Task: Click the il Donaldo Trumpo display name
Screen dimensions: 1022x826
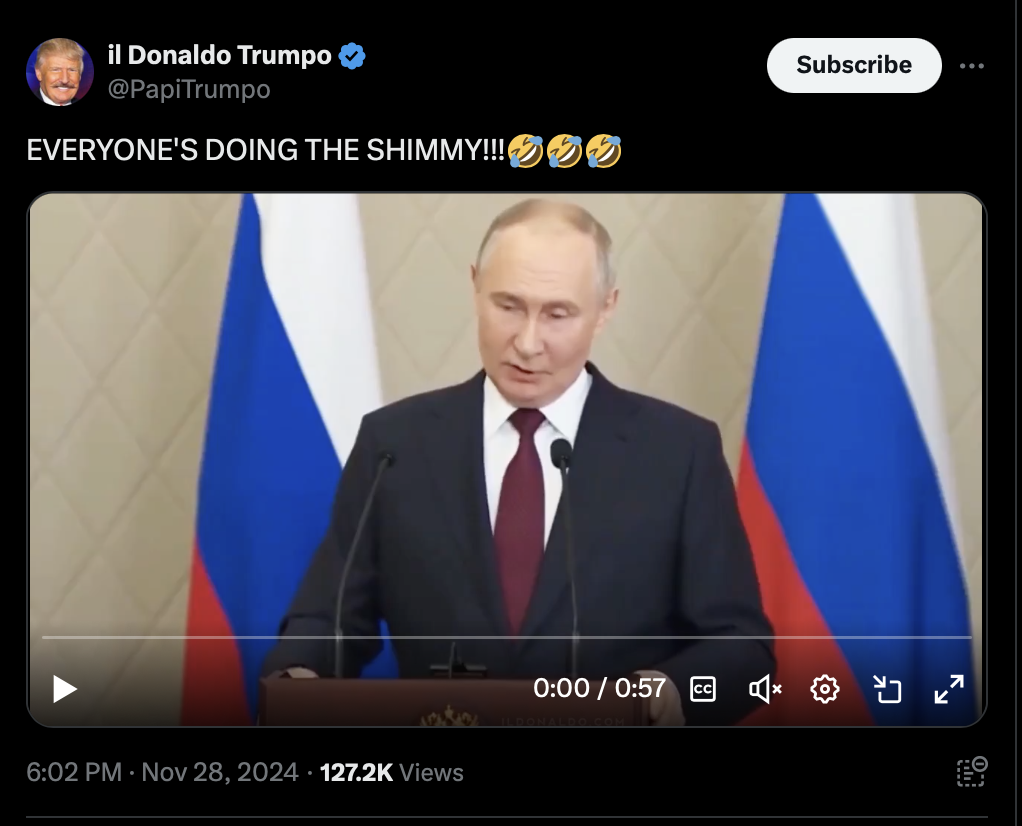Action: (x=220, y=55)
